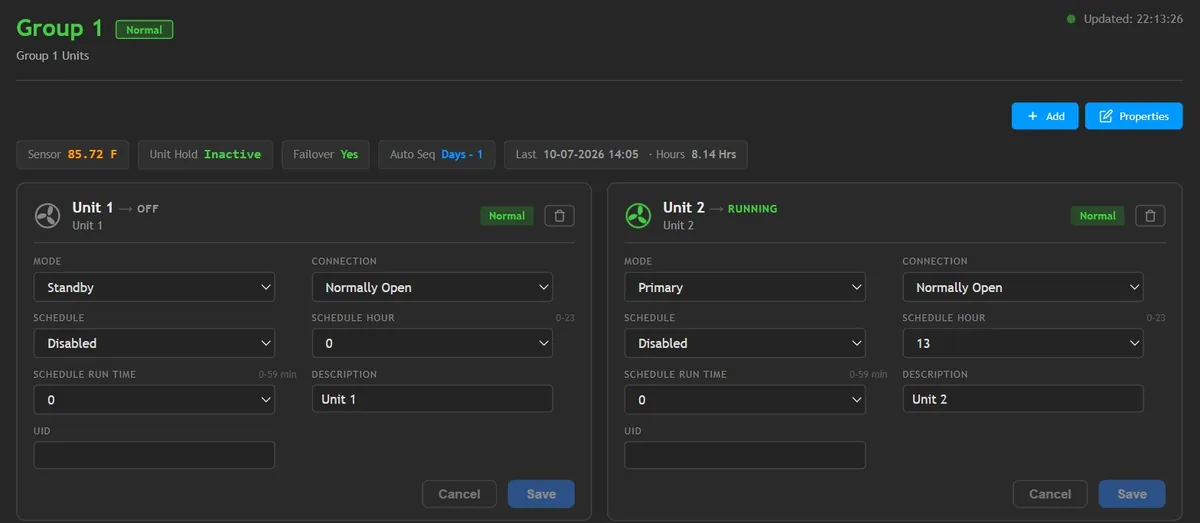Image resolution: width=1200 pixels, height=523 pixels.
Task: Delete Unit 2 with trash icon
Action: coord(1150,216)
